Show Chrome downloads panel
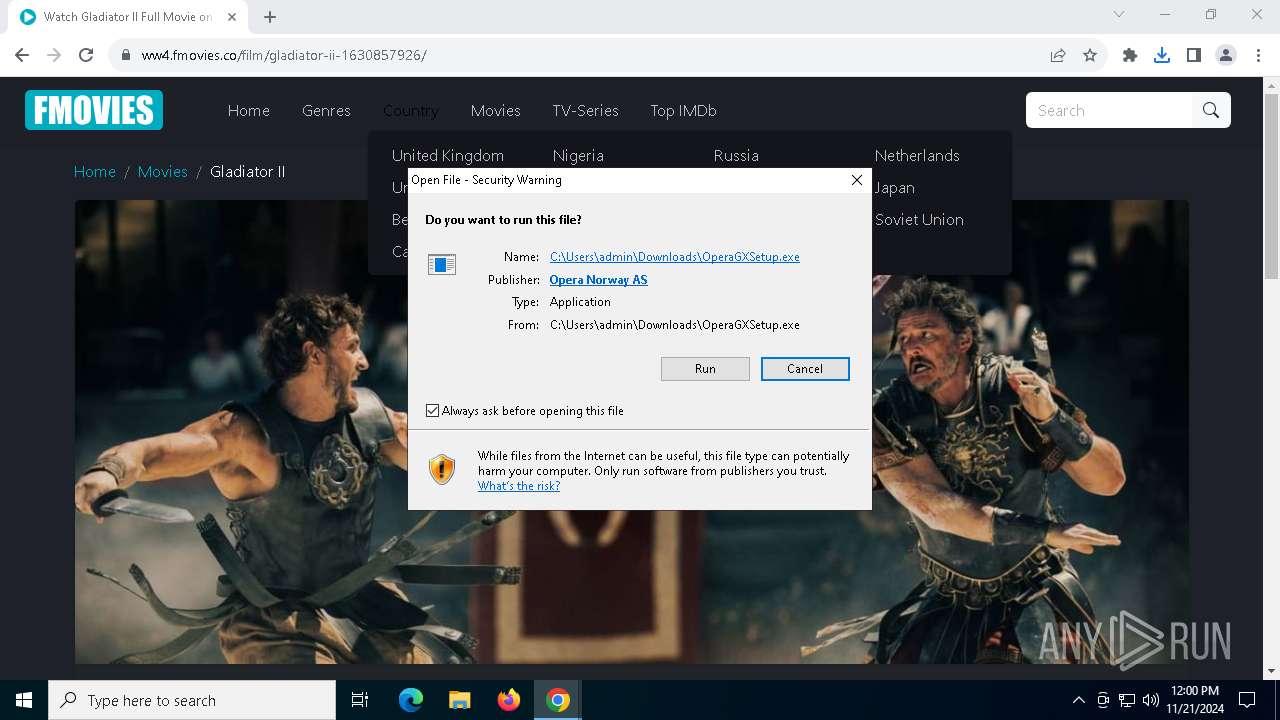The image size is (1280, 720). tap(1162, 55)
